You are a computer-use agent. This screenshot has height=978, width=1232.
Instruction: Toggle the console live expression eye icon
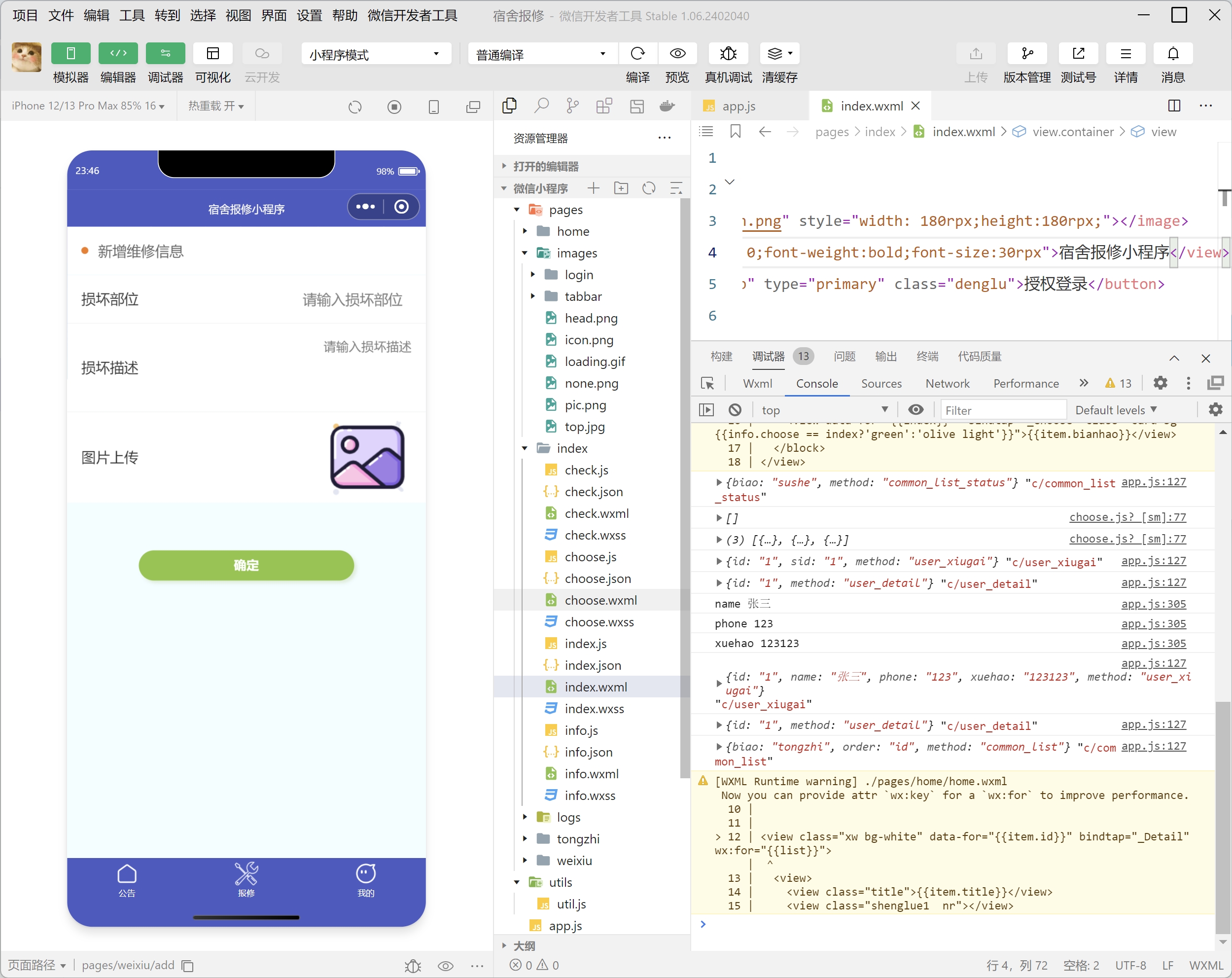pos(915,410)
